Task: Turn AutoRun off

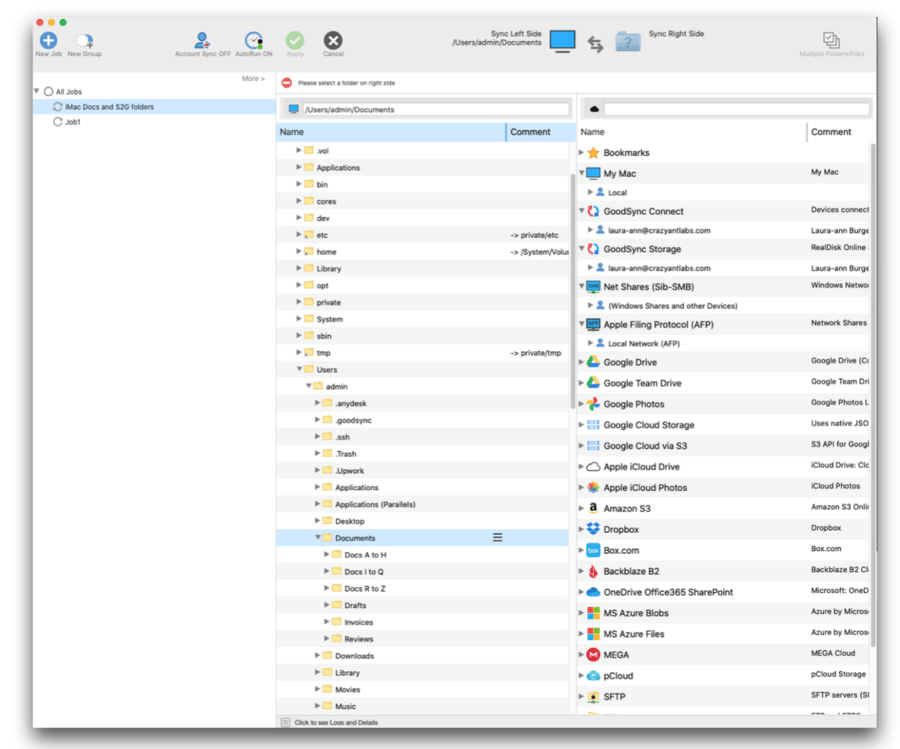Action: coord(254,40)
